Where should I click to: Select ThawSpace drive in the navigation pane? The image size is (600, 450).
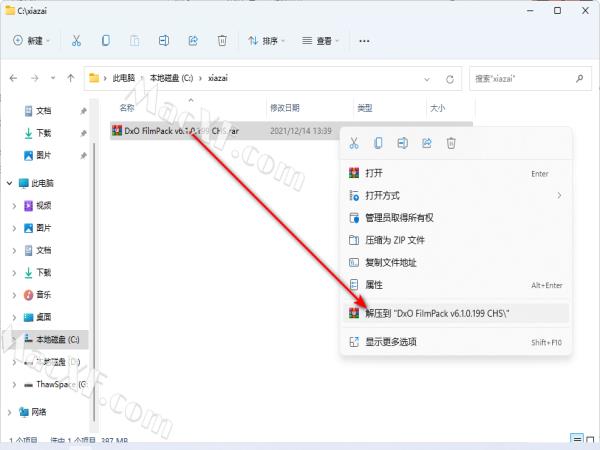(x=61, y=384)
